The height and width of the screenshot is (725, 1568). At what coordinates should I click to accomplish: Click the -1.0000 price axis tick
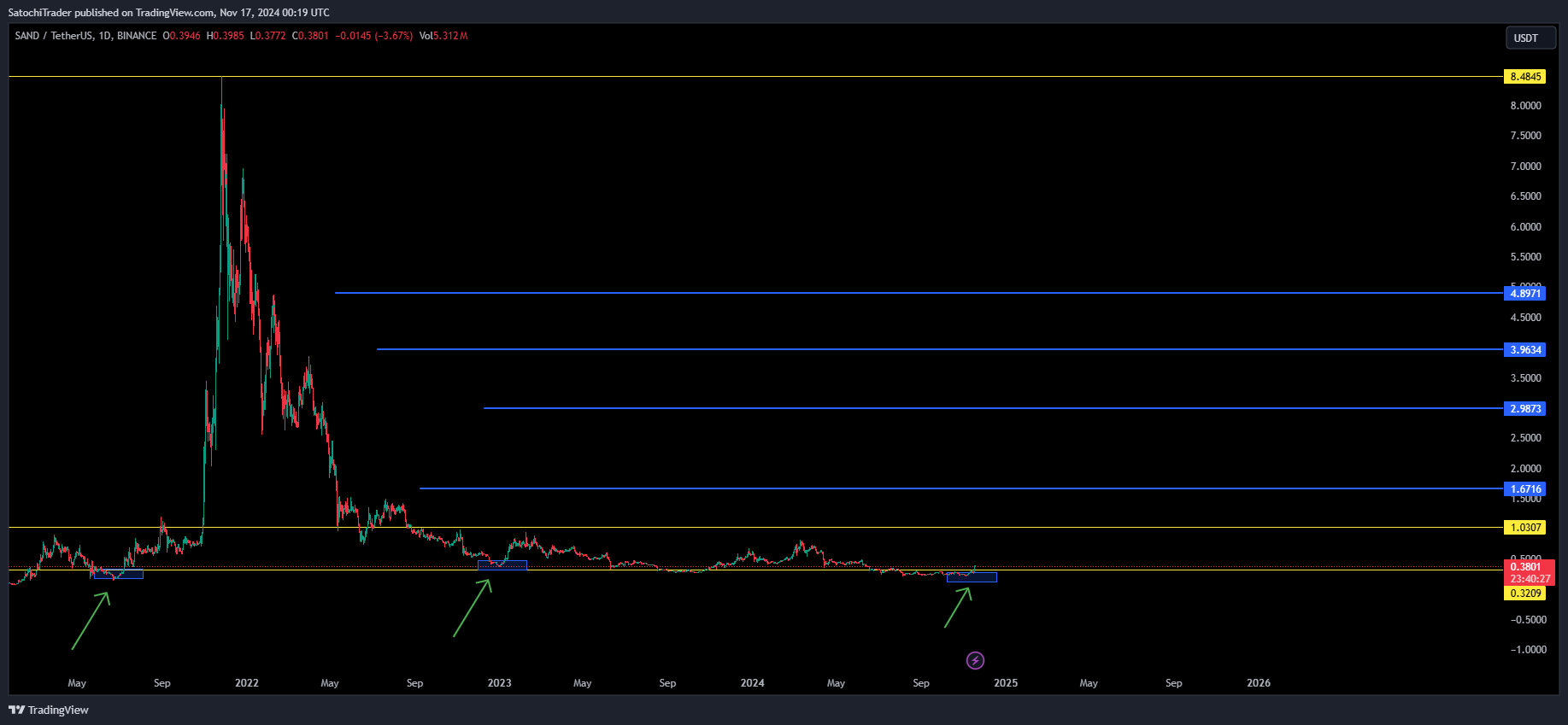click(1528, 650)
